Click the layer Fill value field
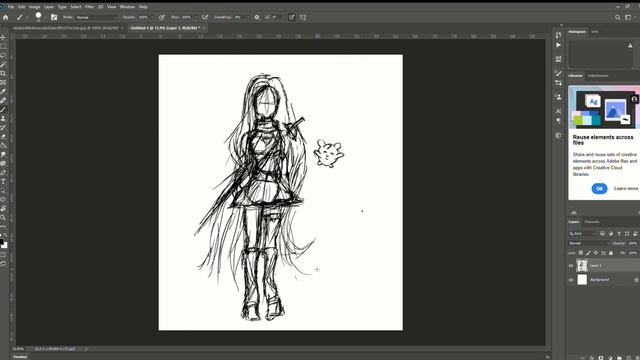The height and width of the screenshot is (360, 640). (x=633, y=253)
